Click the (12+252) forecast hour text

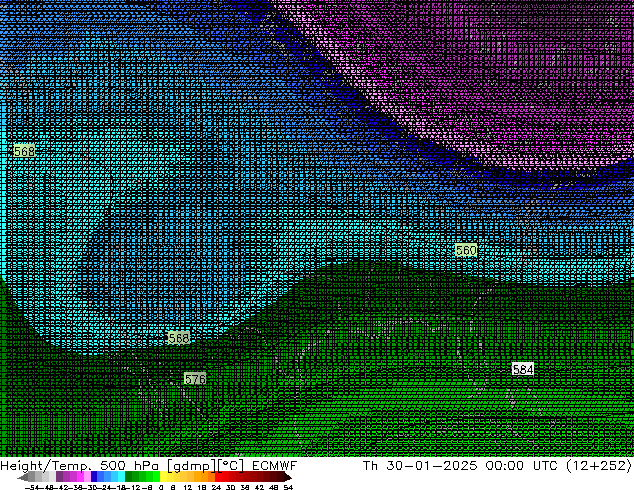tap(599, 465)
